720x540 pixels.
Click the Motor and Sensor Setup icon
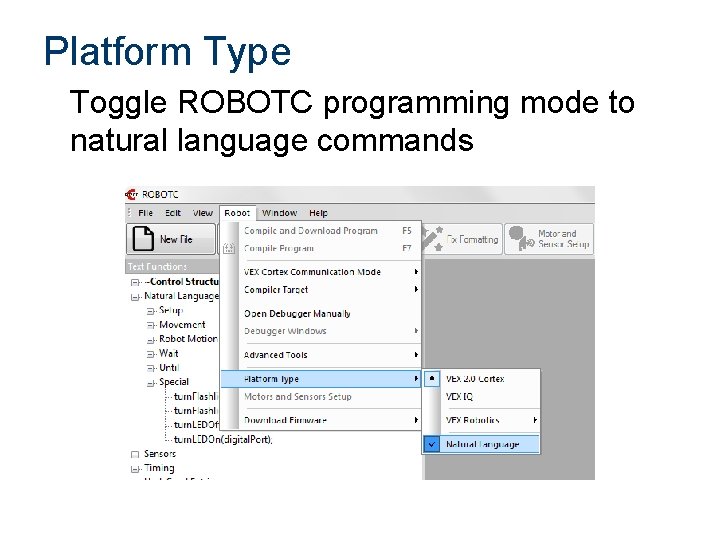click(521, 238)
